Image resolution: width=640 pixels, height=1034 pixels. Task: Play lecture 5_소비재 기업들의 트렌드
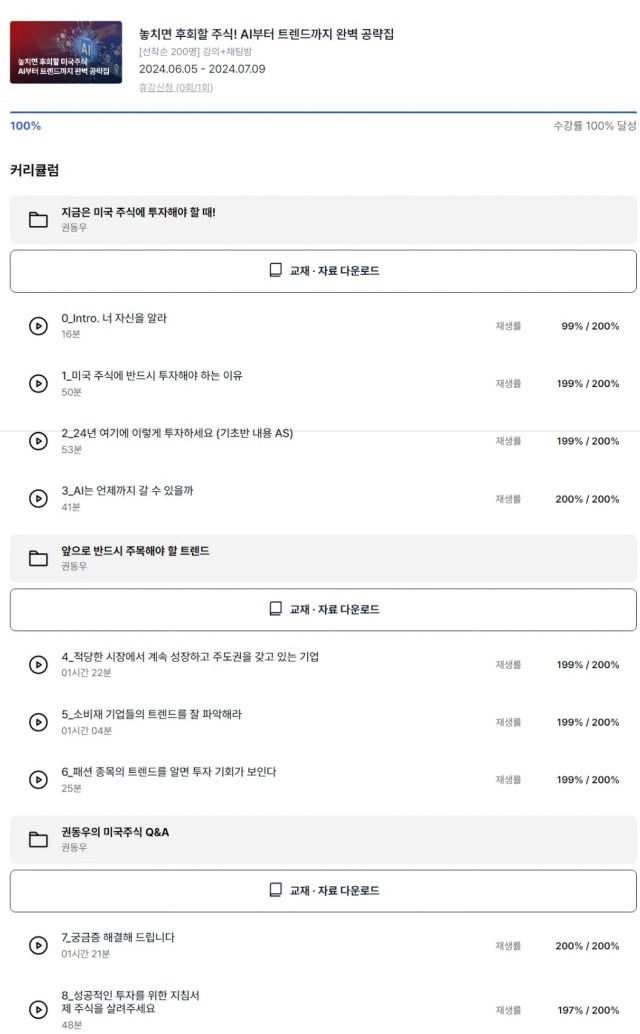(x=38, y=722)
